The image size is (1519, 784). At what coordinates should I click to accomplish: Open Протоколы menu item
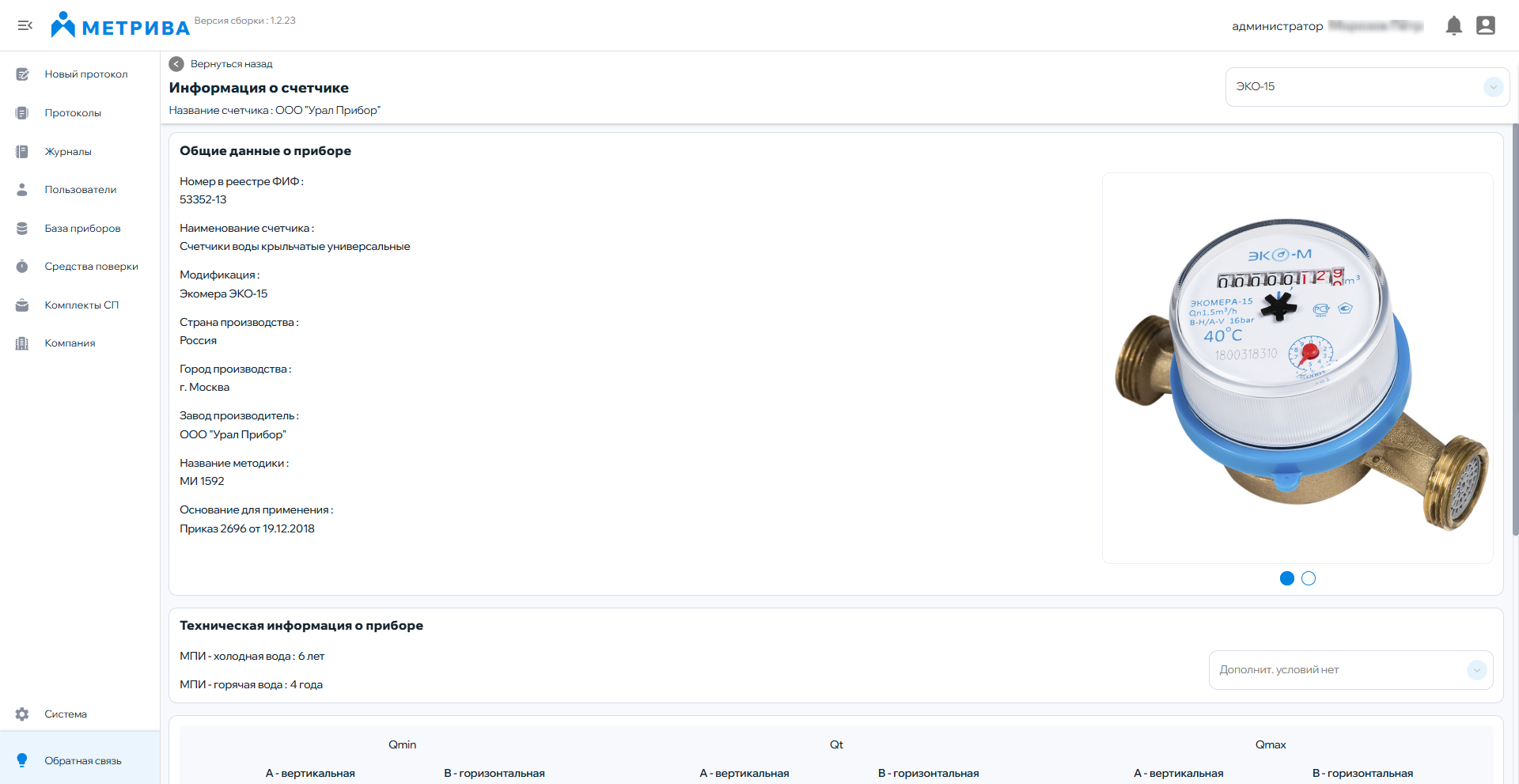pyautogui.click(x=73, y=113)
